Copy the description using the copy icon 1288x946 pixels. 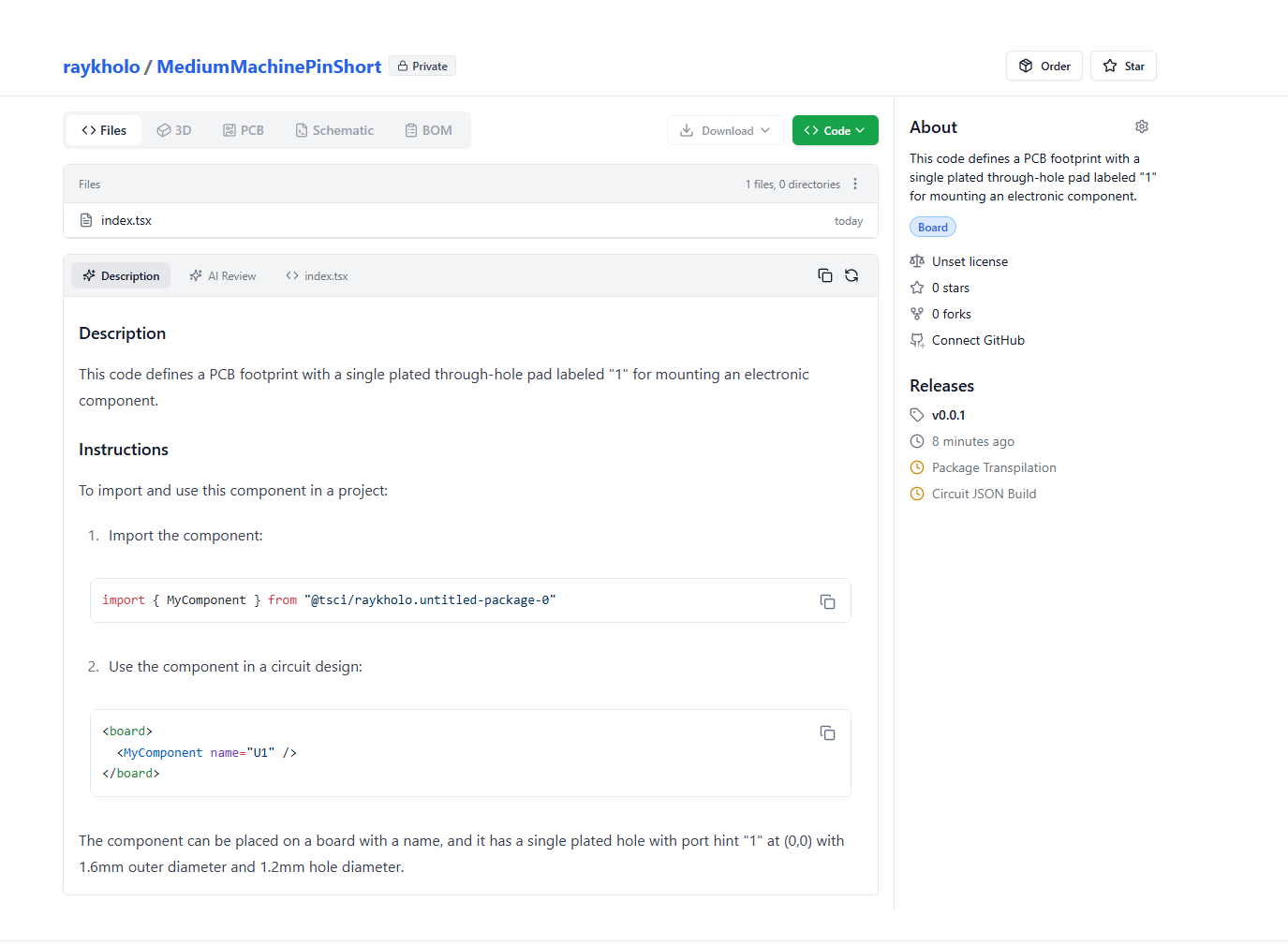pyautogui.click(x=825, y=275)
